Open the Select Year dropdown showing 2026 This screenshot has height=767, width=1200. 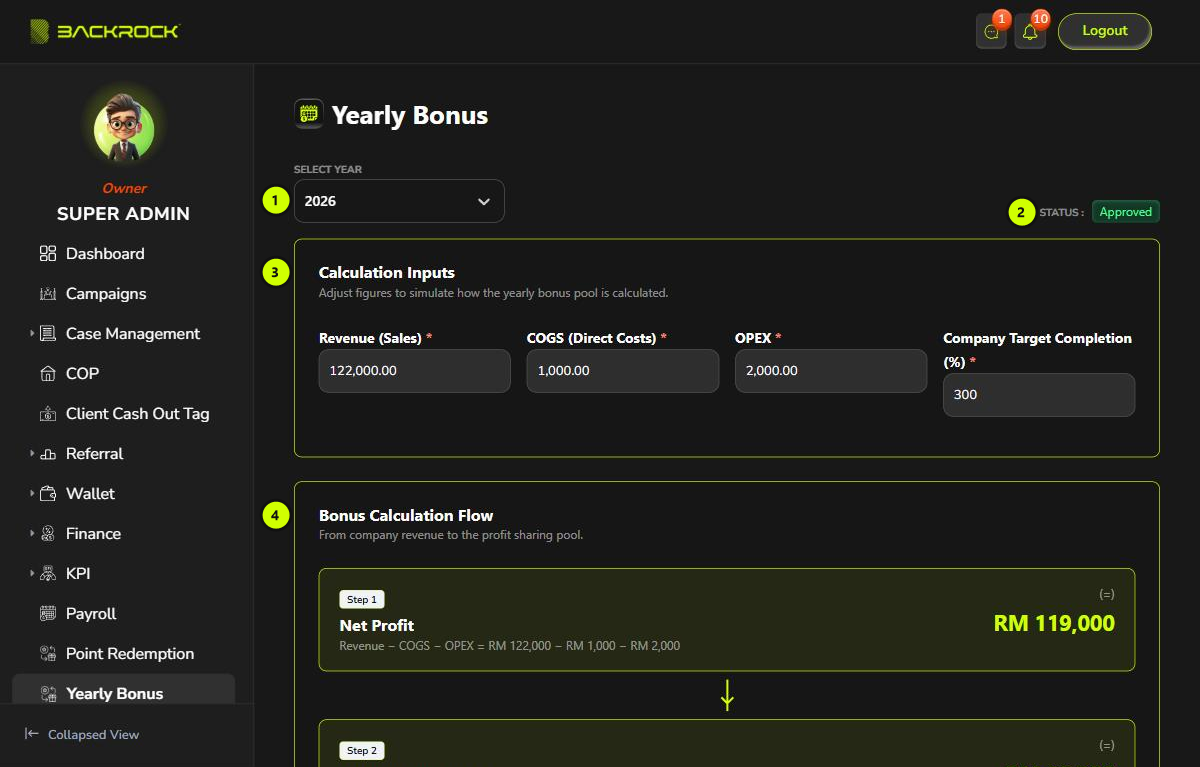tap(399, 201)
